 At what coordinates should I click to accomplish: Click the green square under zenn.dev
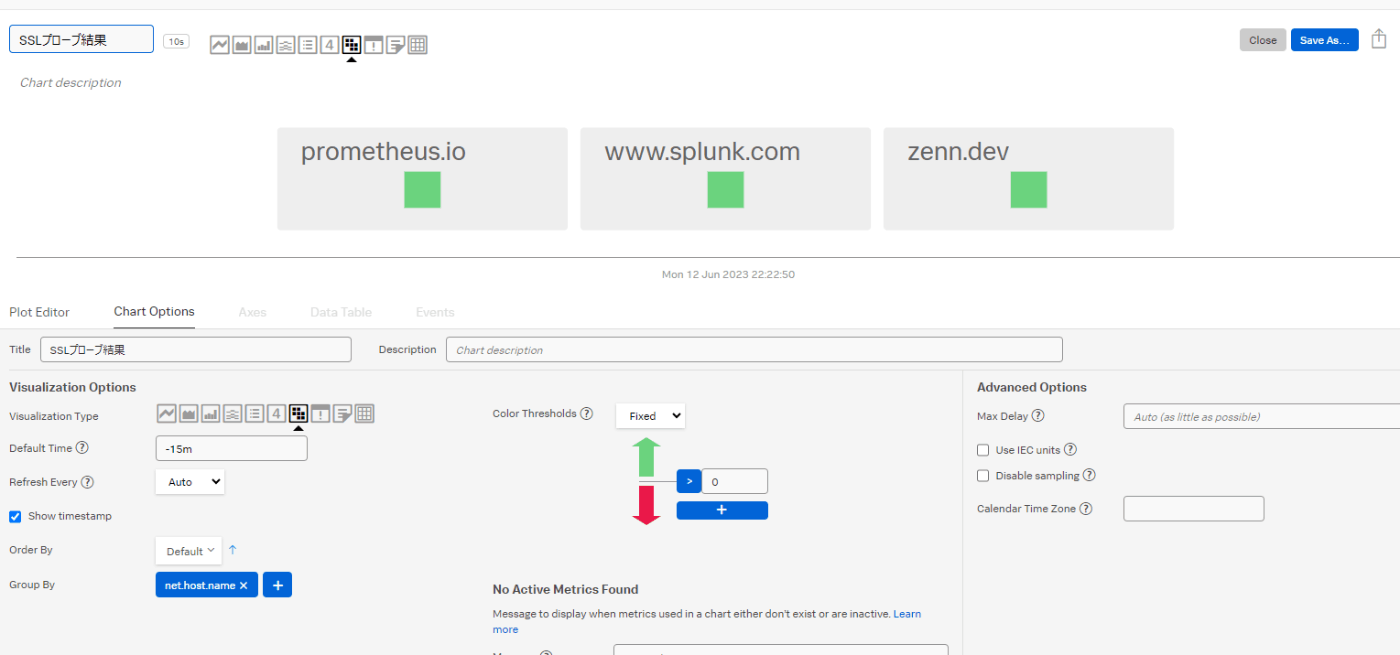click(1028, 190)
